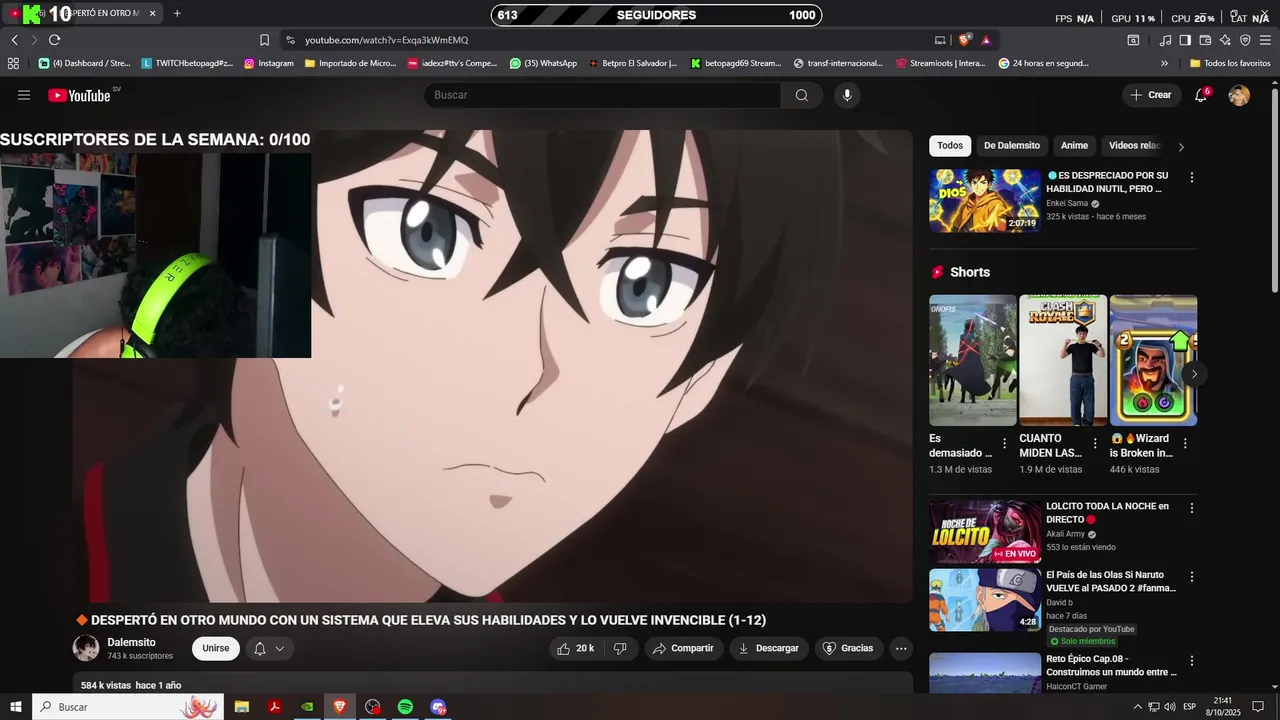Screen dimensions: 1280x720
Task: Toggle the browser sidebar panel
Action: tap(1185, 40)
